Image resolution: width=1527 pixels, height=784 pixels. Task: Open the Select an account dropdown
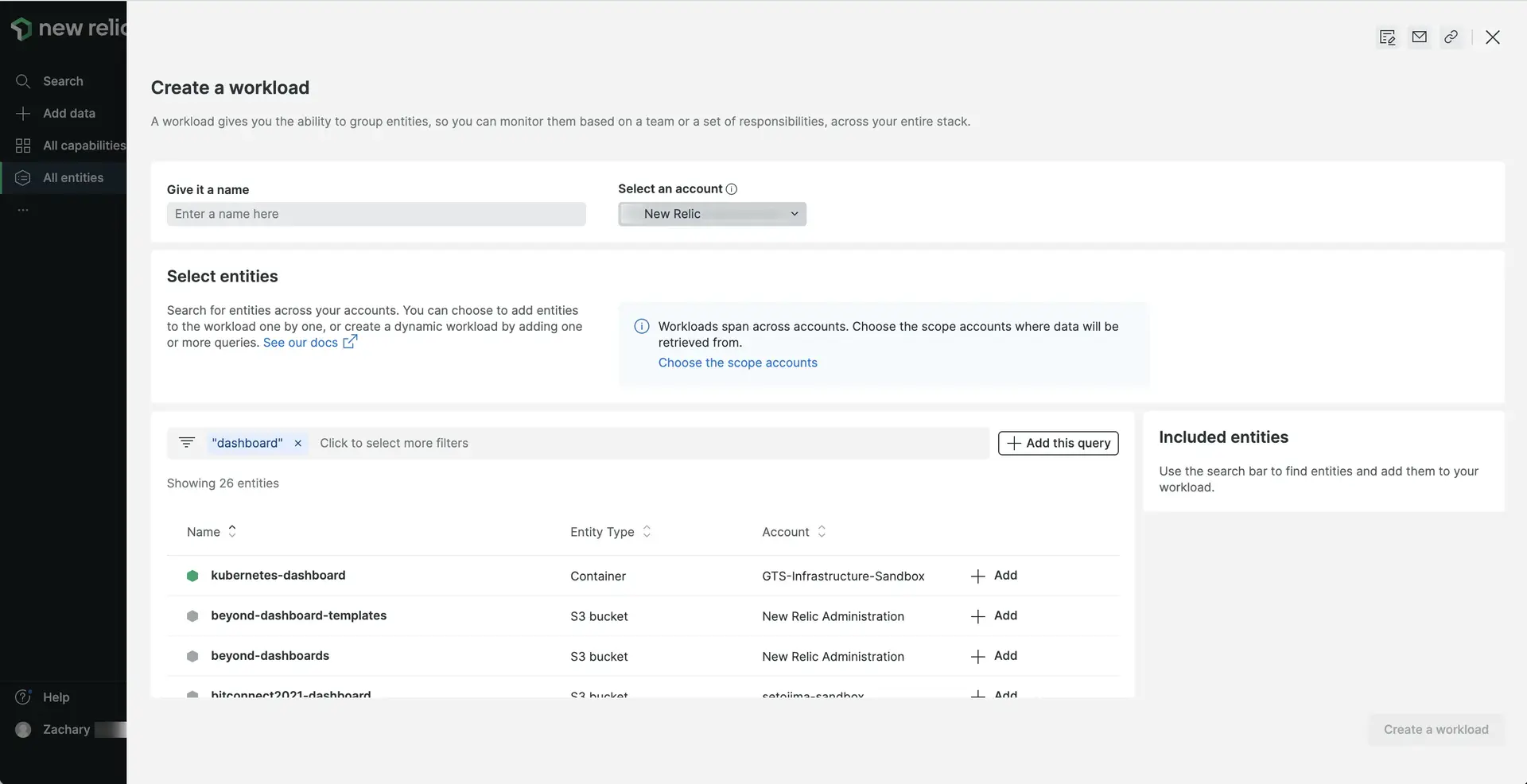pyautogui.click(x=712, y=214)
